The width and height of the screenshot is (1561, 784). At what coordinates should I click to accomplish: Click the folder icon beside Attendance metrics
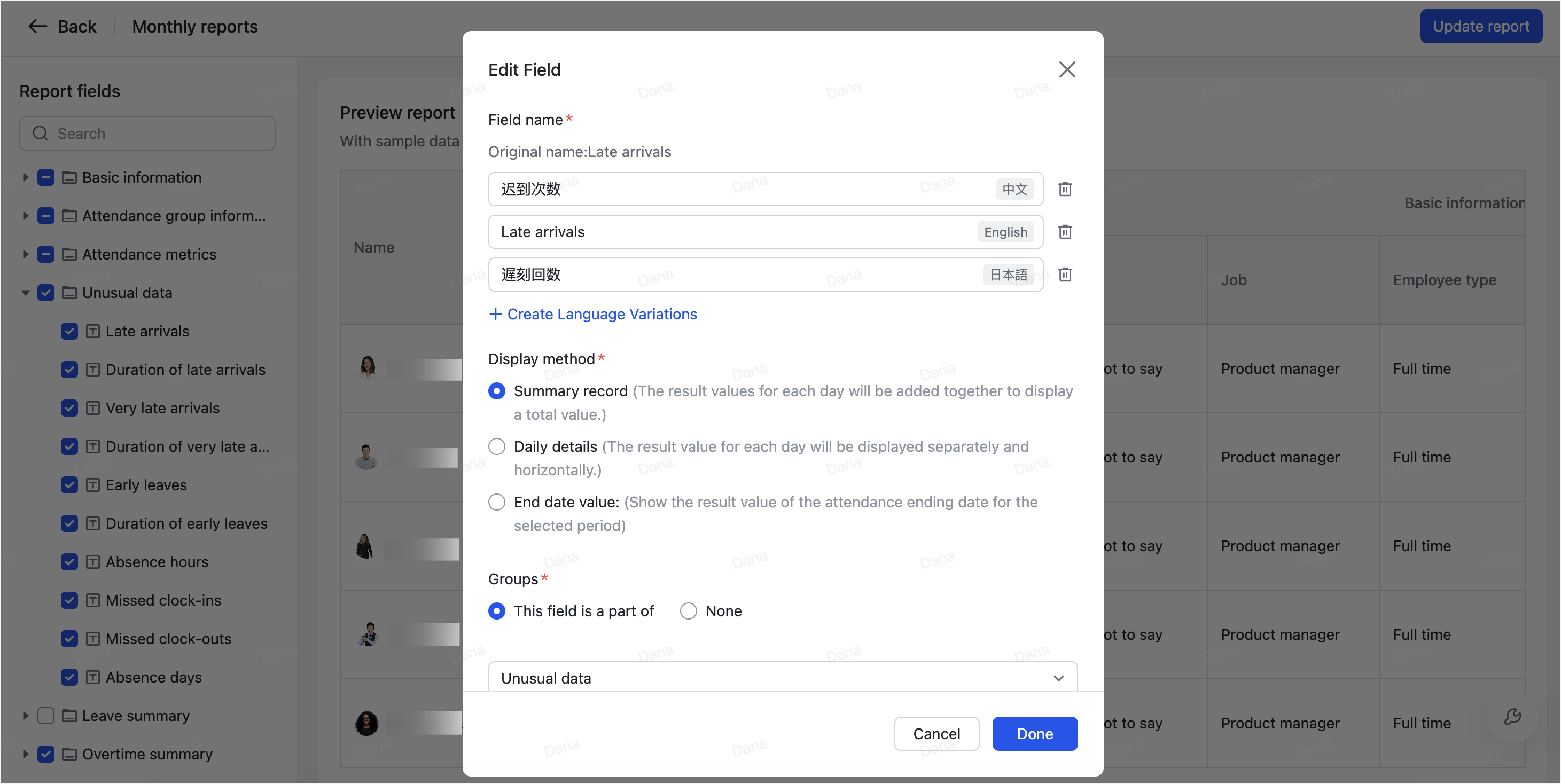pos(68,254)
